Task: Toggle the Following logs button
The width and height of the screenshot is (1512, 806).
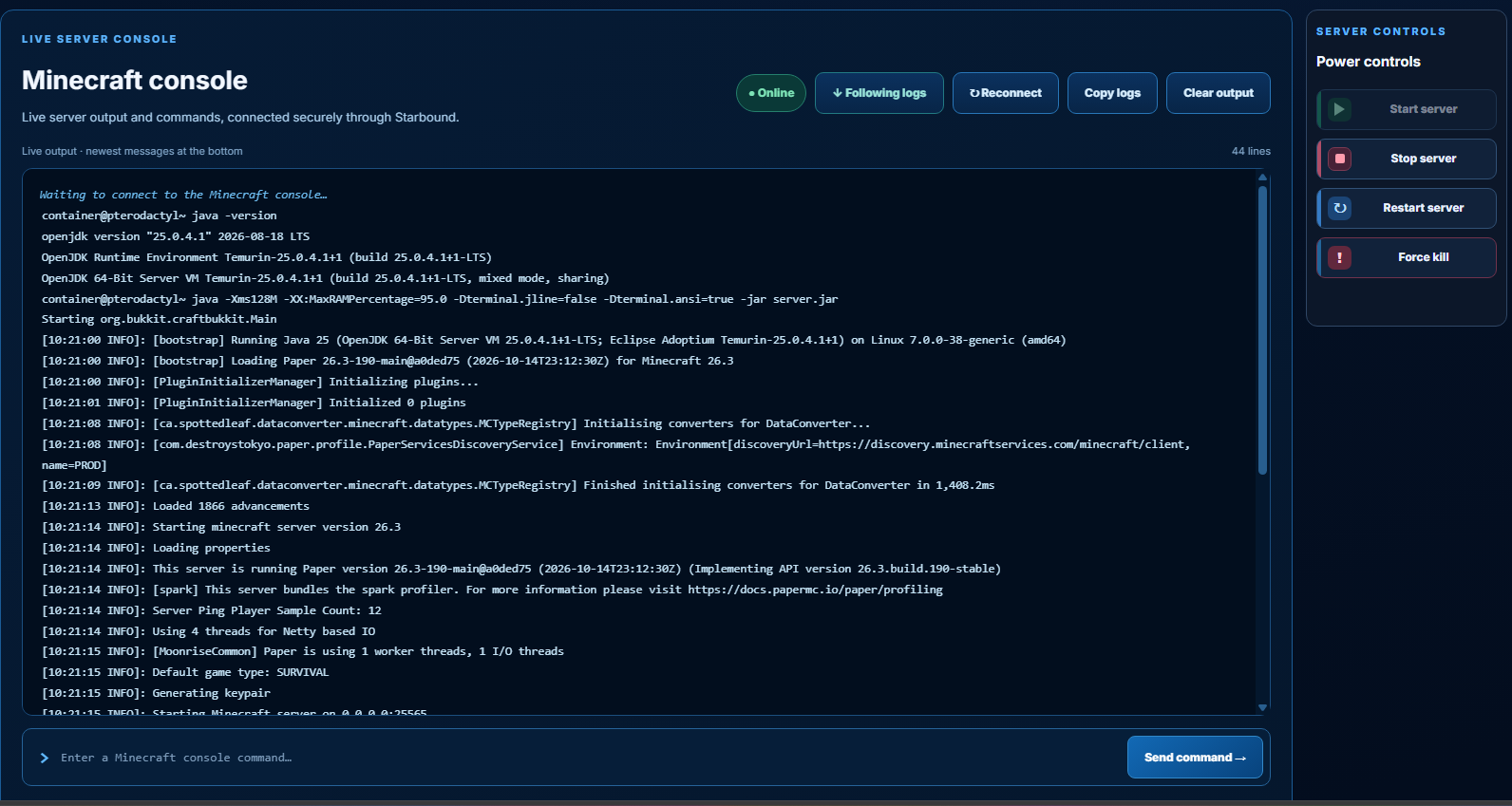Action: point(879,93)
